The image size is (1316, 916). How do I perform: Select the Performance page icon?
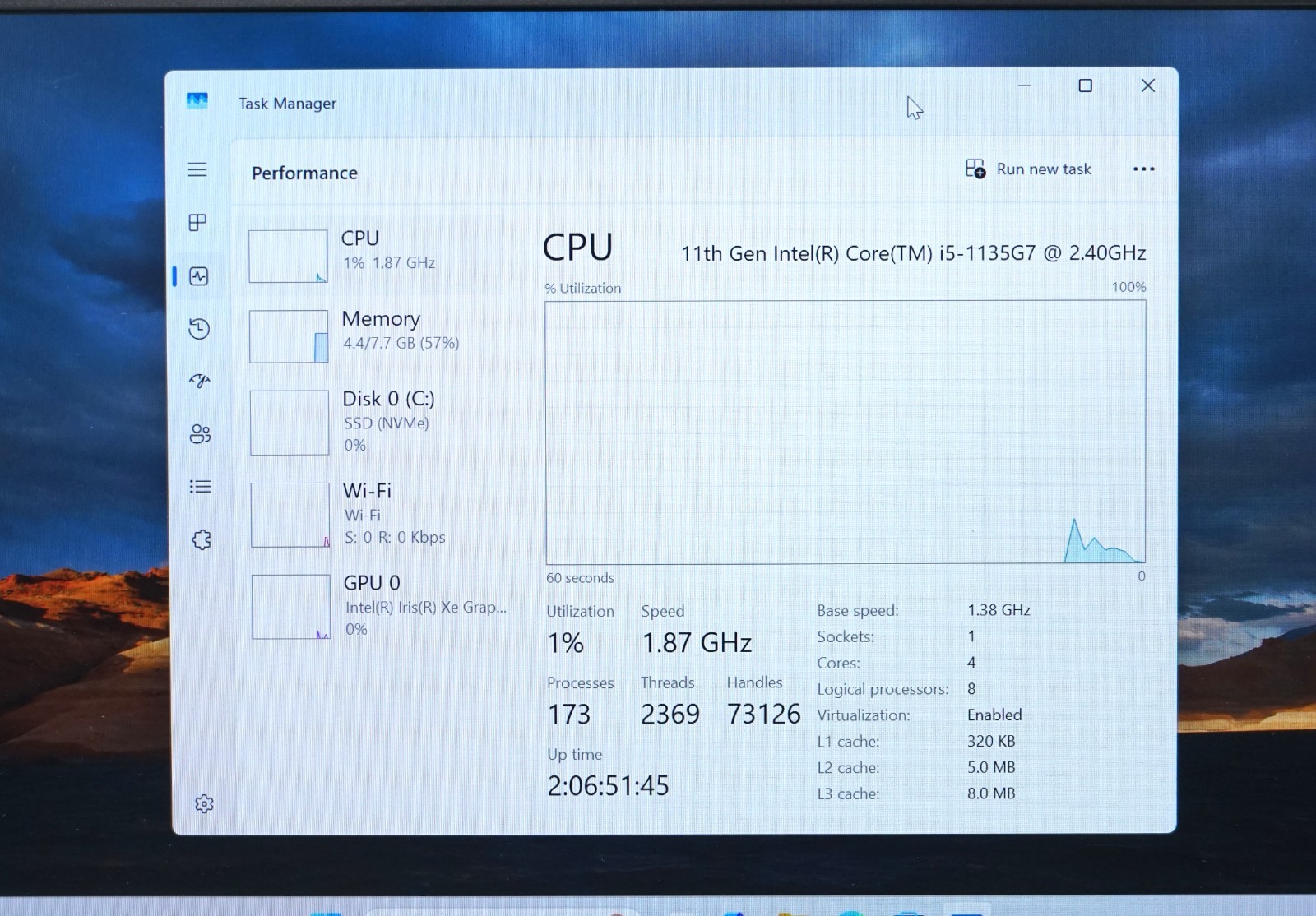tap(198, 276)
